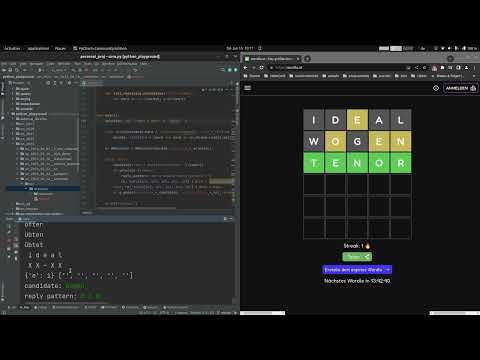Click the yellow E tile in IDEAL row
This screenshot has width=480, height=360.
click(357, 120)
